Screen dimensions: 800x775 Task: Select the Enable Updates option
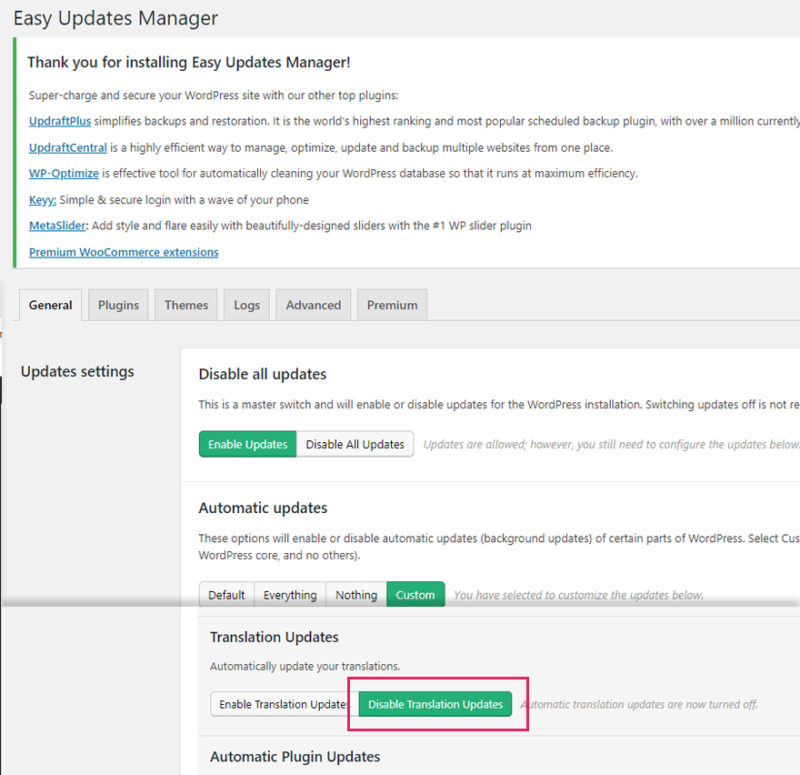point(247,444)
